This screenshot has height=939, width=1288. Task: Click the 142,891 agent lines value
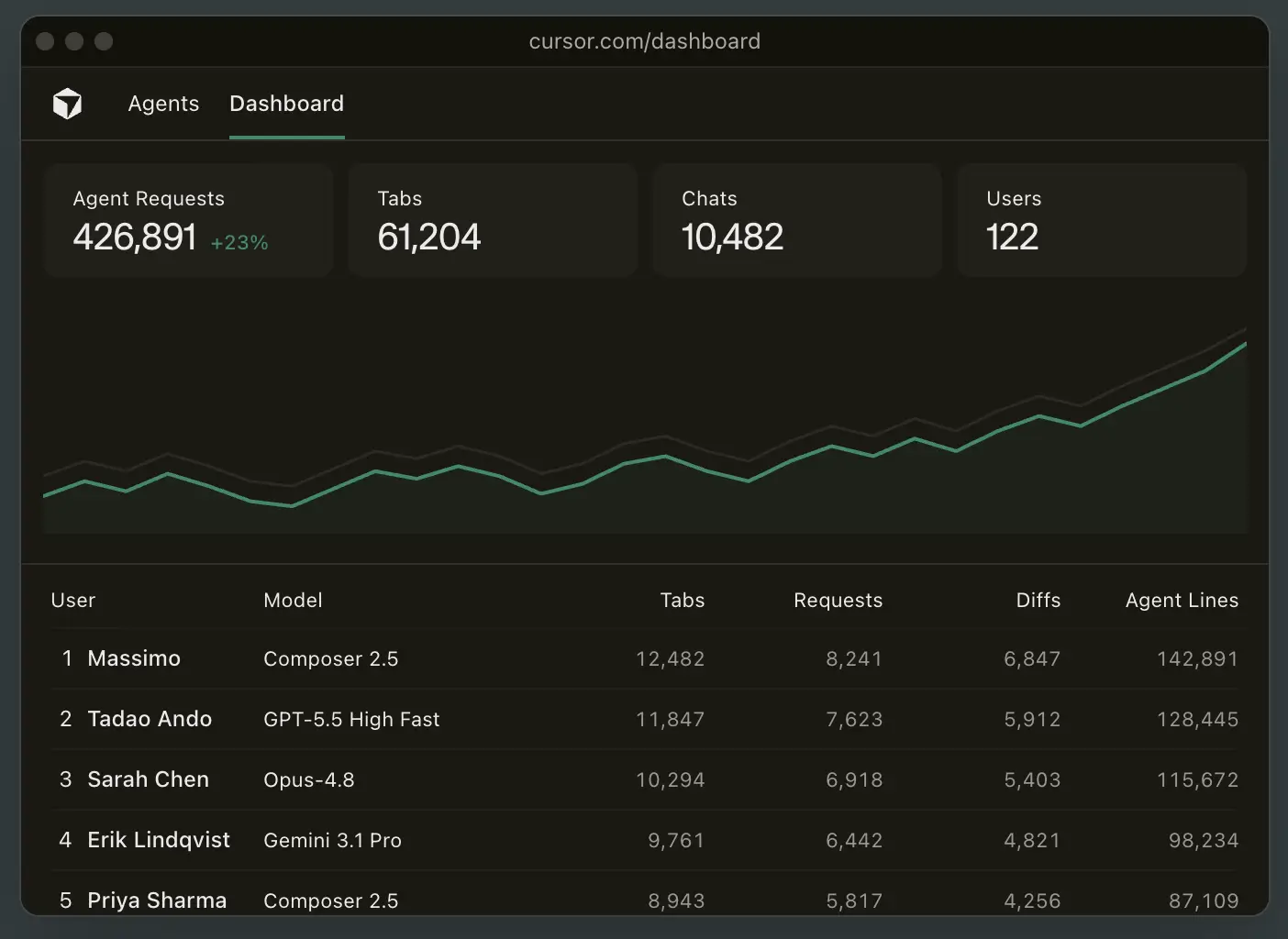1197,659
